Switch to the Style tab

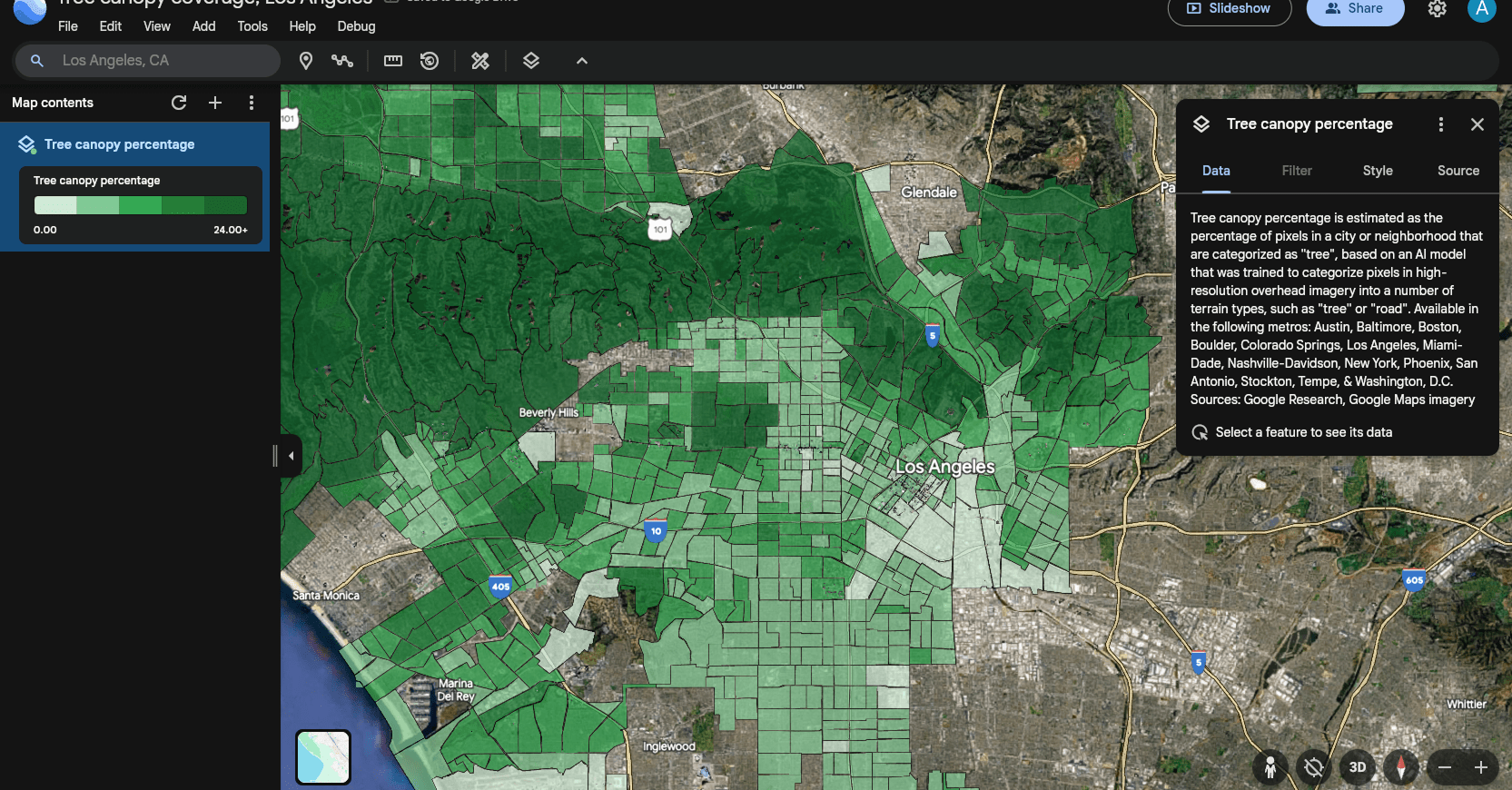[1378, 171]
